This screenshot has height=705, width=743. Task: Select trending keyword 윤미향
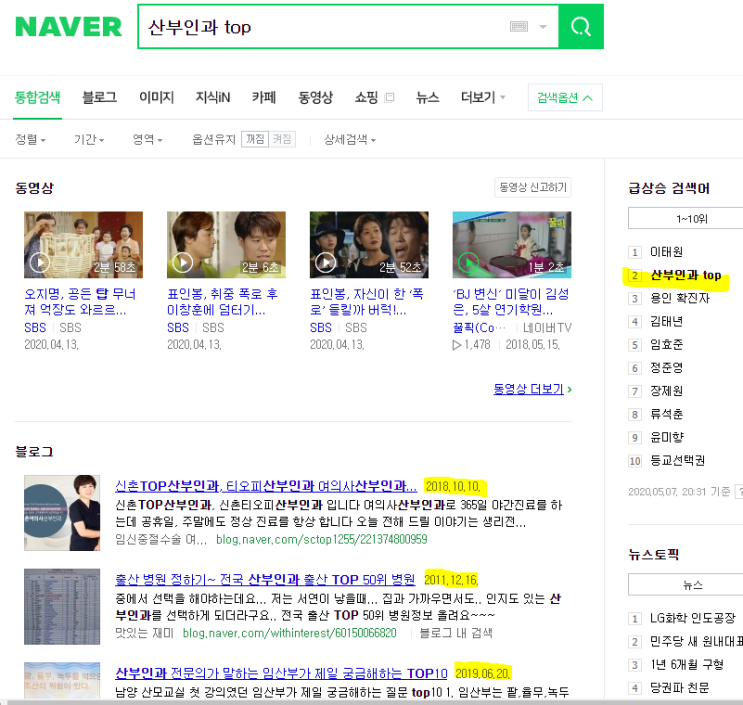pyautogui.click(x=666, y=438)
